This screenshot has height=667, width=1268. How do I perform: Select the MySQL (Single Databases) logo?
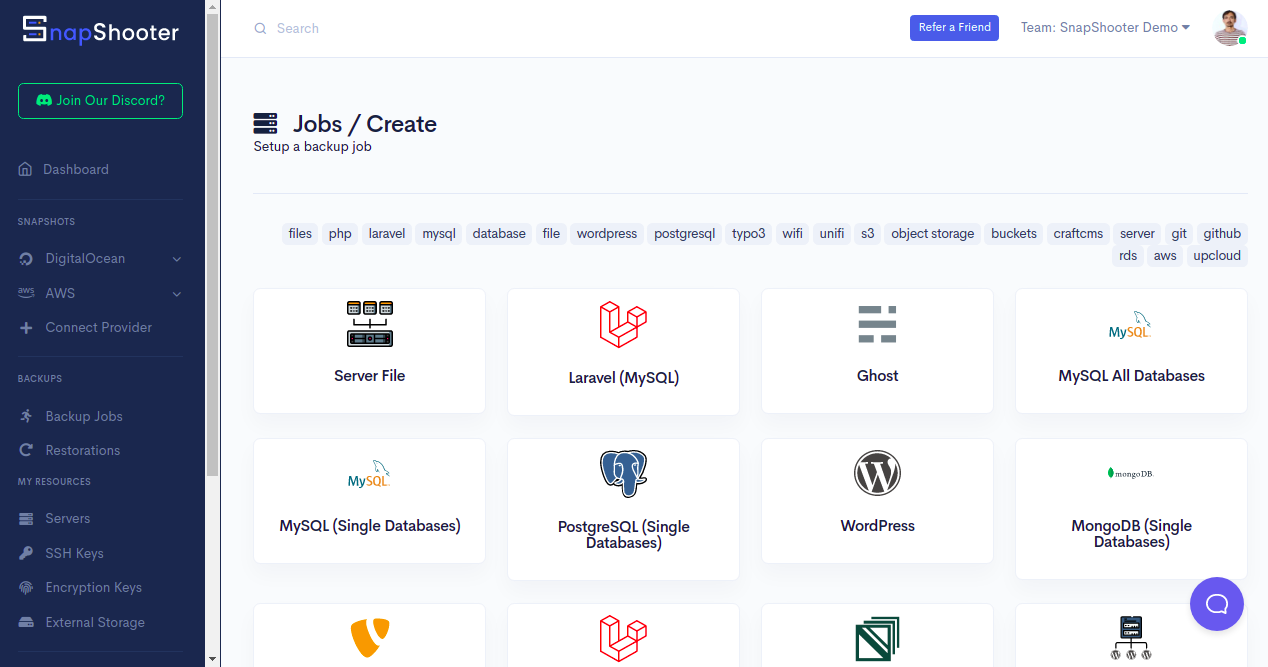coord(369,475)
